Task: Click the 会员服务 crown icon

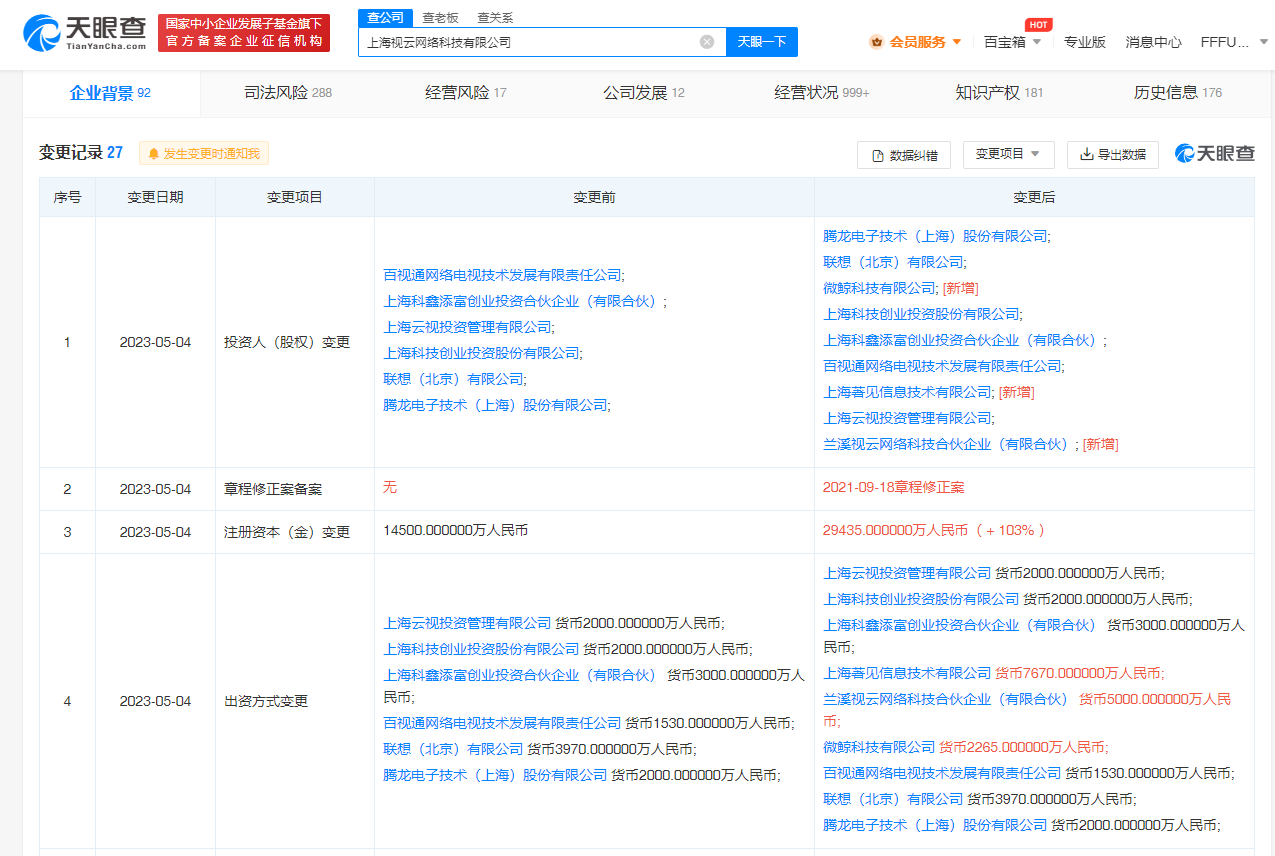Action: click(x=877, y=42)
